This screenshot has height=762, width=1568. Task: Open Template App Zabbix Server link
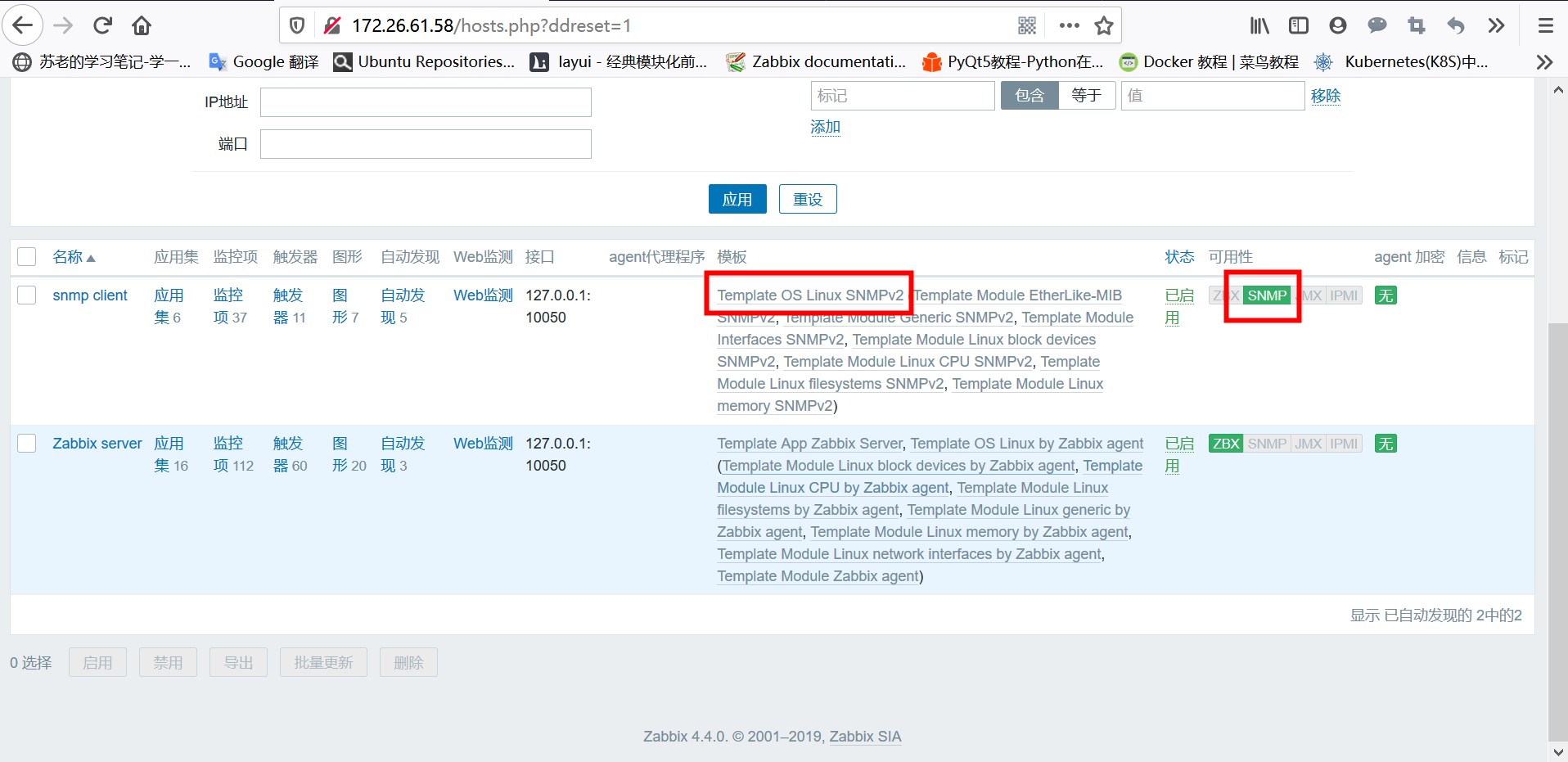[809, 444]
